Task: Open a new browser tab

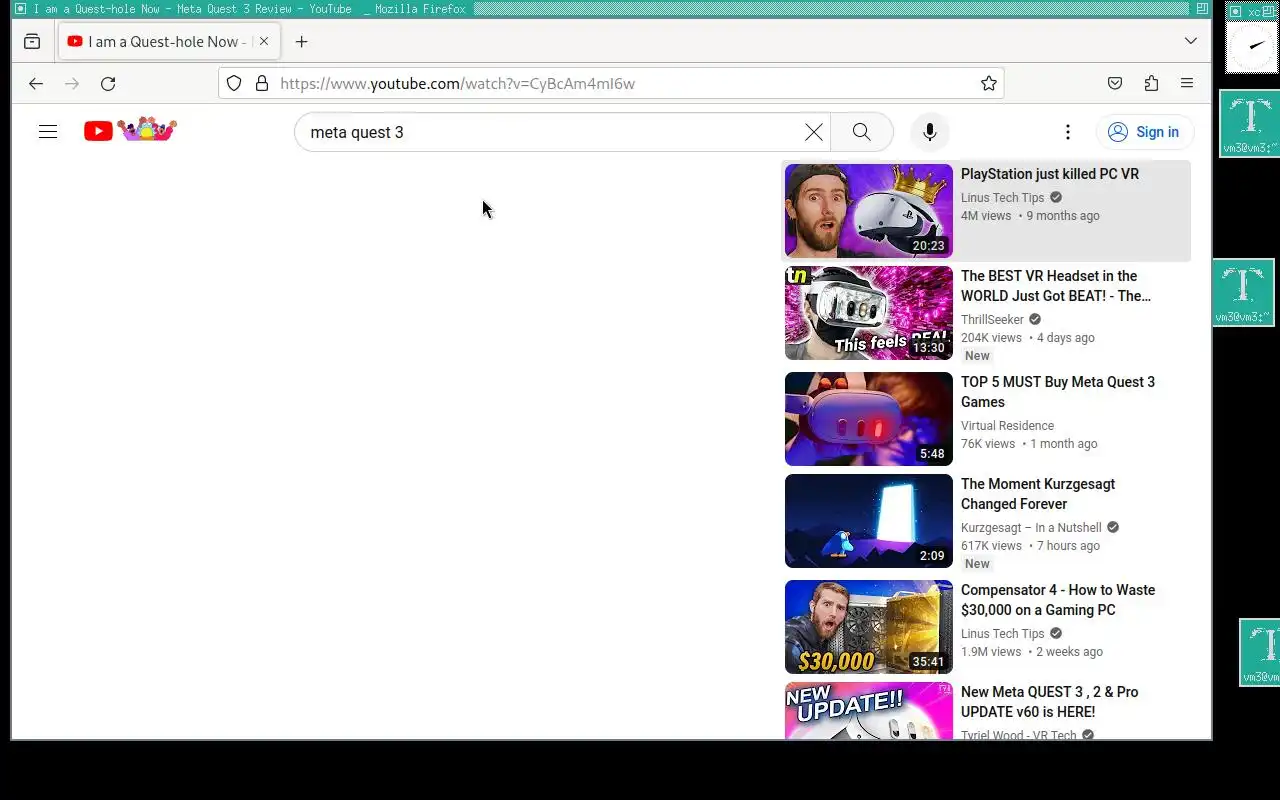Action: (x=301, y=42)
